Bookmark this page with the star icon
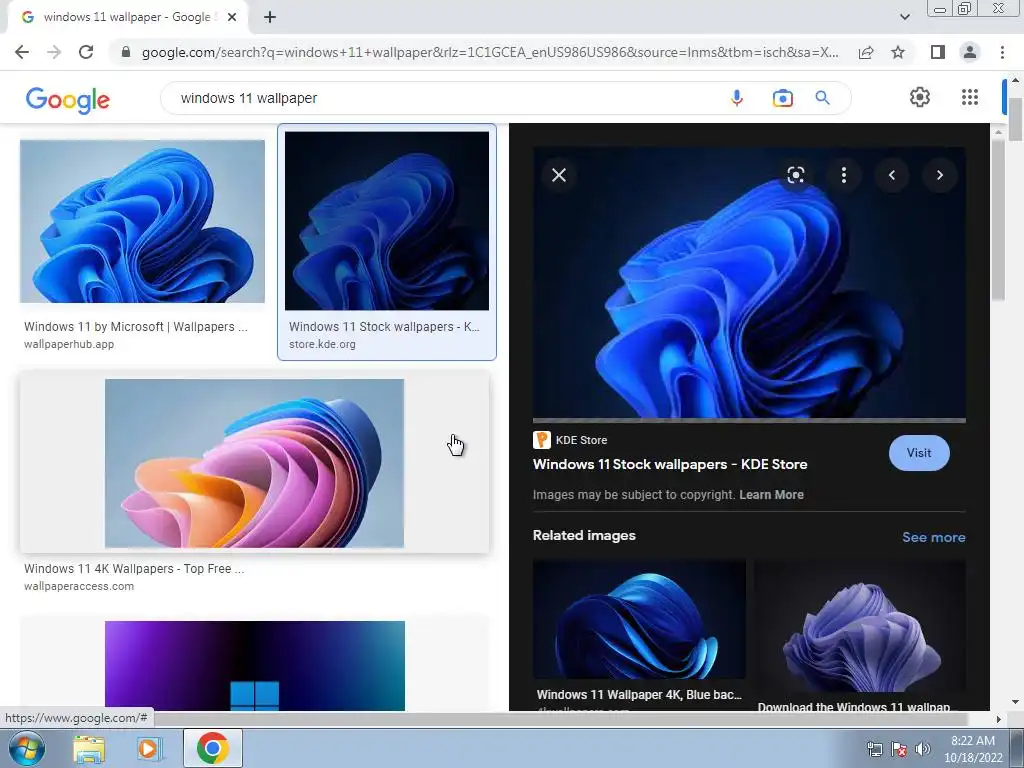The width and height of the screenshot is (1024, 768). [898, 52]
